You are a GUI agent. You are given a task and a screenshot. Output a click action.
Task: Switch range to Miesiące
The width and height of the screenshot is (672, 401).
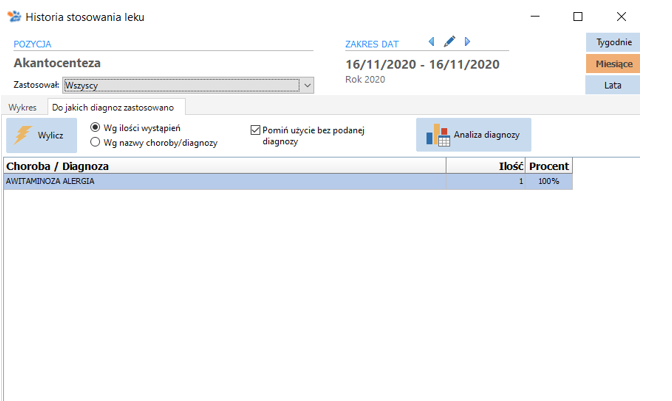click(613, 64)
